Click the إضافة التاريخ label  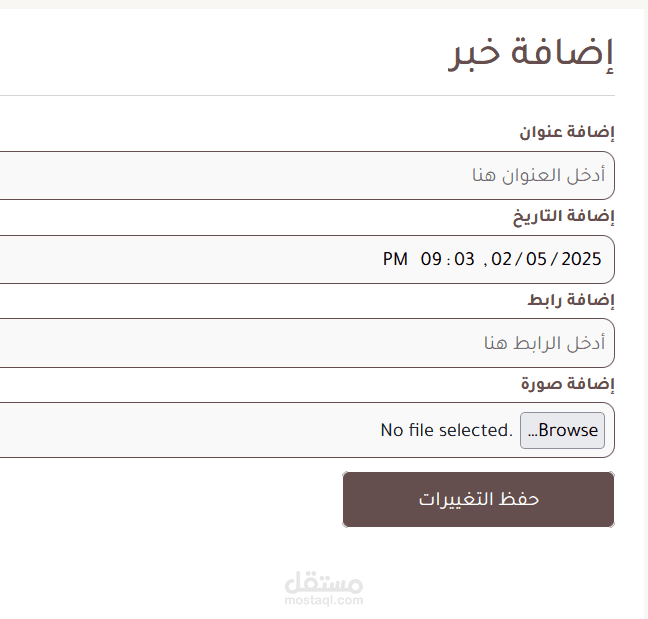[x=564, y=217]
